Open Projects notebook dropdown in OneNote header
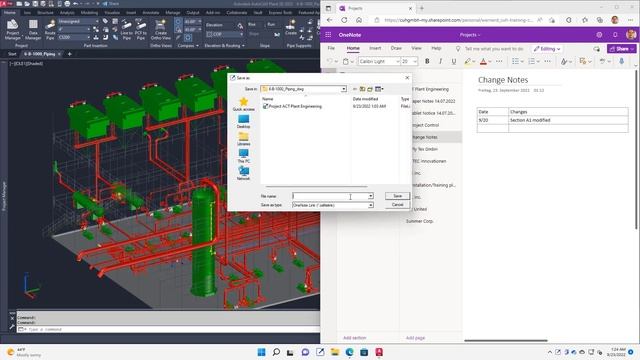Viewport: 640px width, 360px height. tap(470, 35)
